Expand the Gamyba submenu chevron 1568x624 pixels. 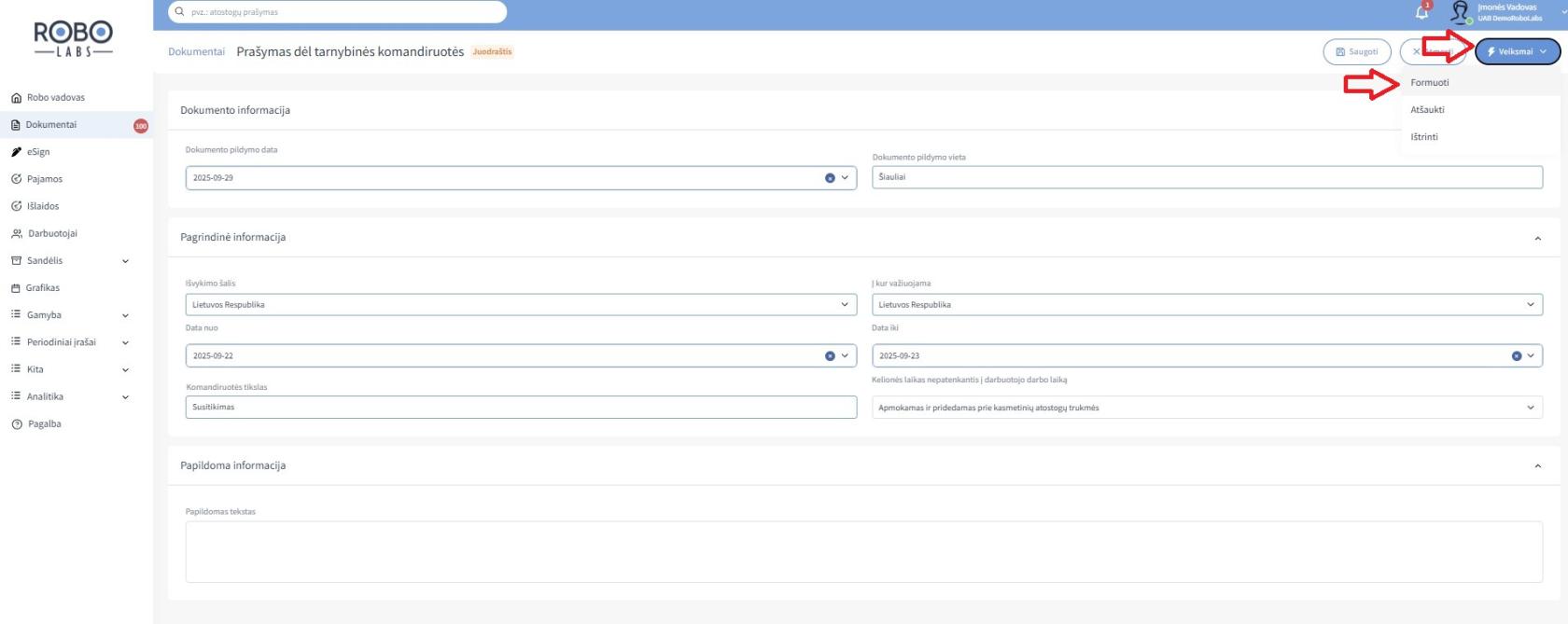coord(126,315)
